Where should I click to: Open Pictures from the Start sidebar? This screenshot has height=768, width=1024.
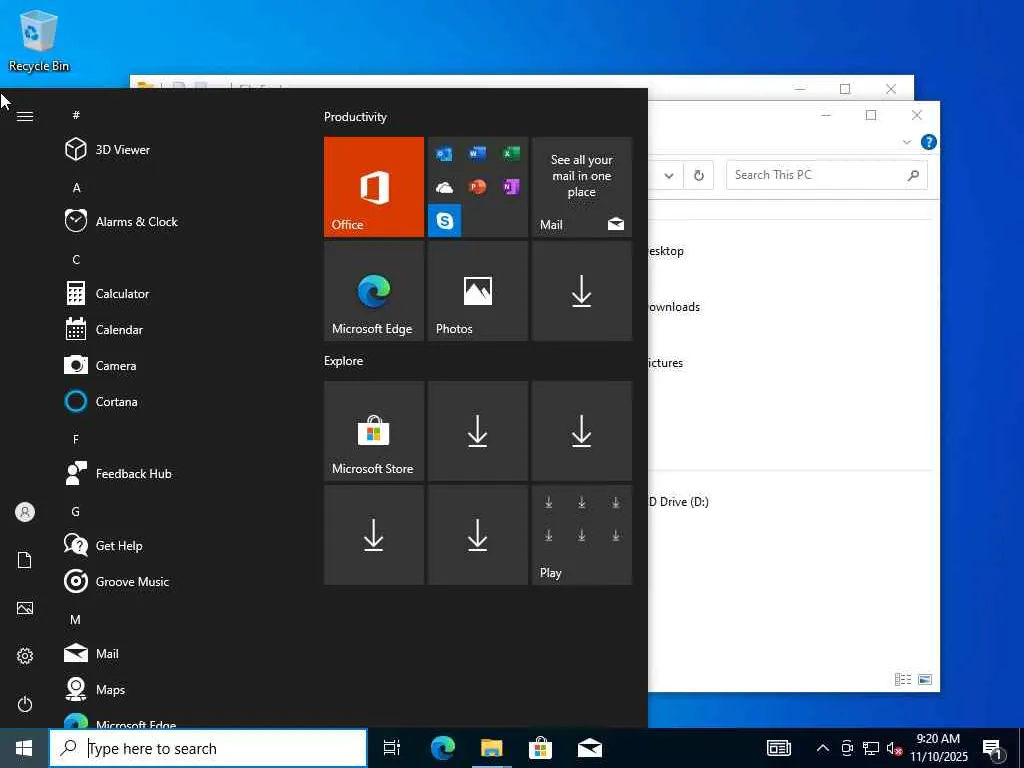25,608
